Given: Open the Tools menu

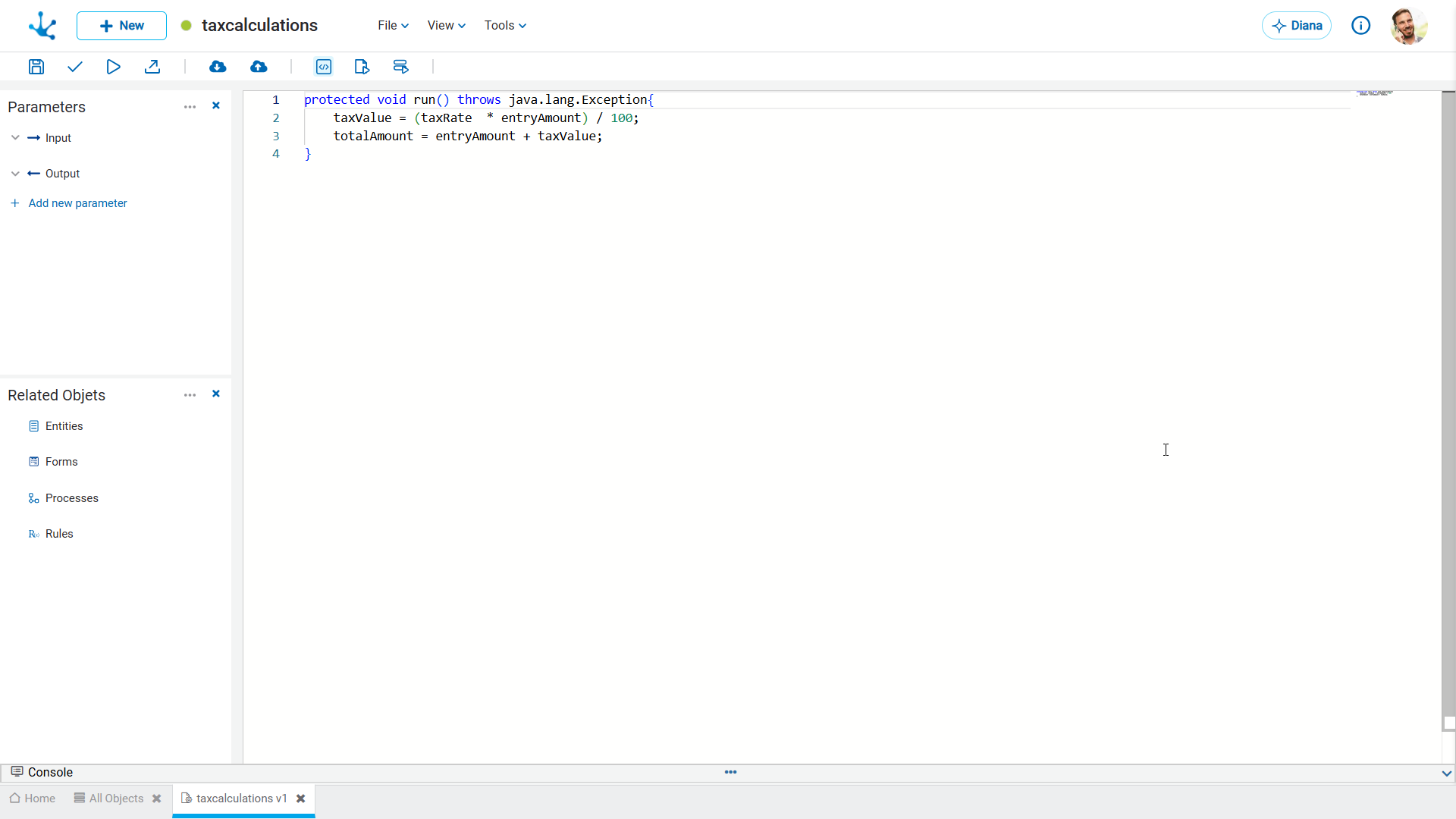Looking at the screenshot, I should pyautogui.click(x=505, y=26).
